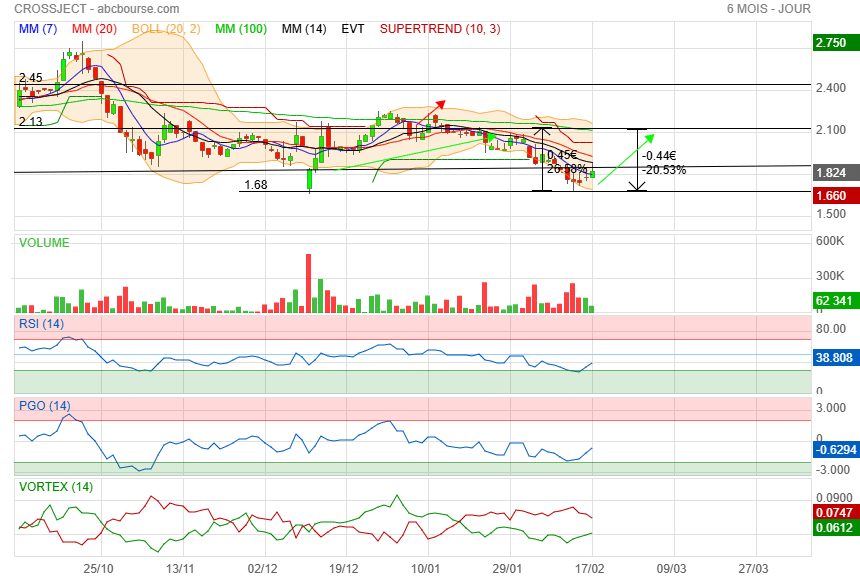Click the 2.400 price axis label

831,88
